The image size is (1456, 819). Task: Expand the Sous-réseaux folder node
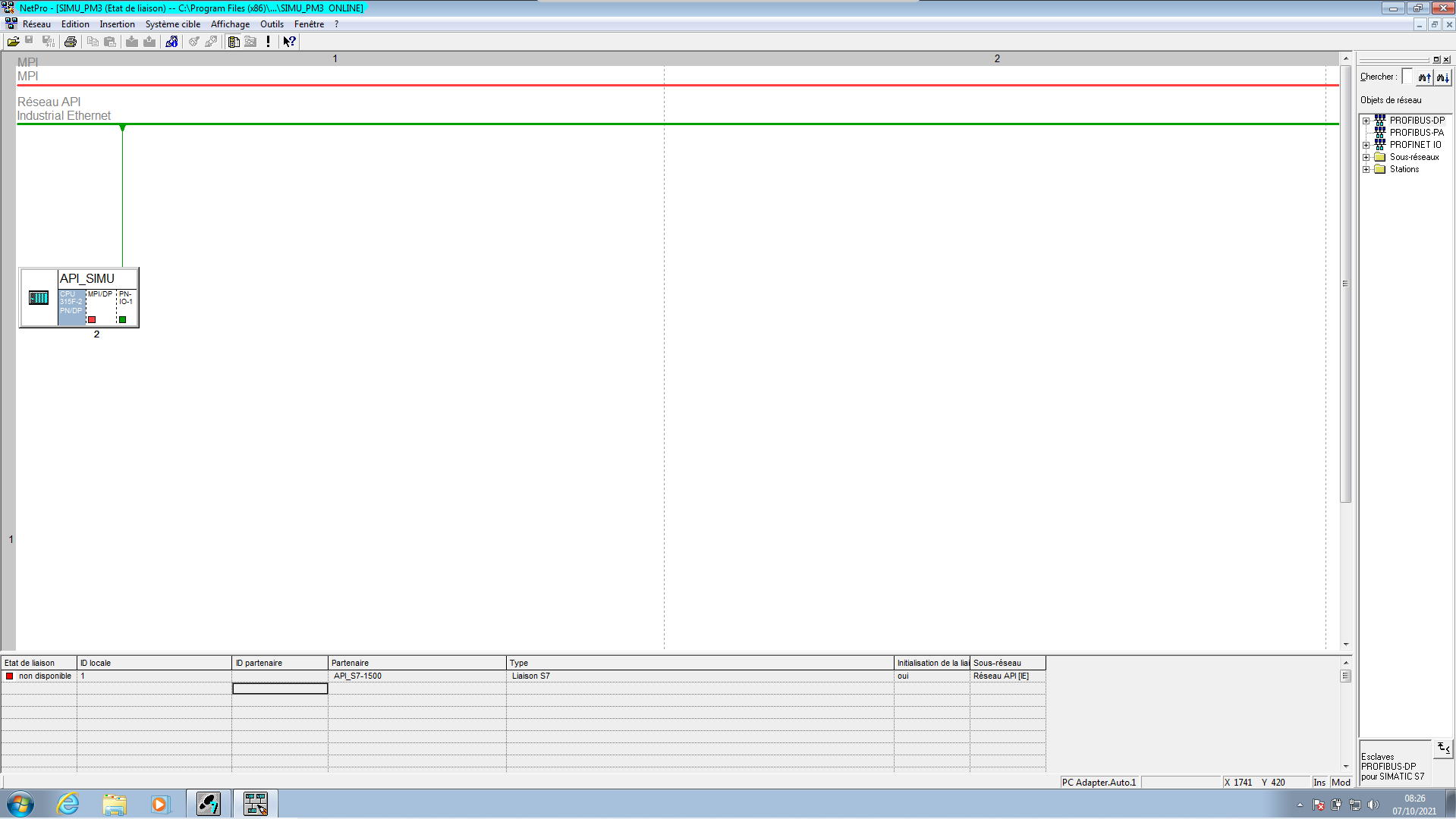point(1366,157)
